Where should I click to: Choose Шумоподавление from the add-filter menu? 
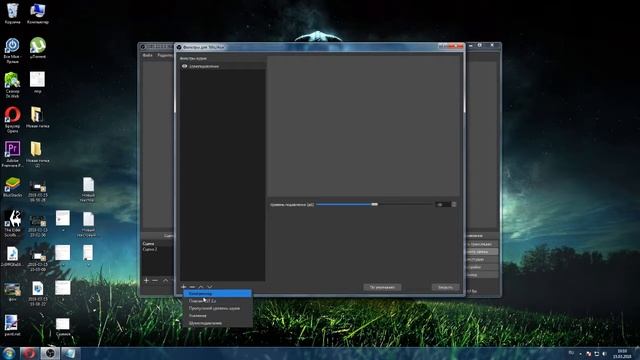click(x=217, y=323)
